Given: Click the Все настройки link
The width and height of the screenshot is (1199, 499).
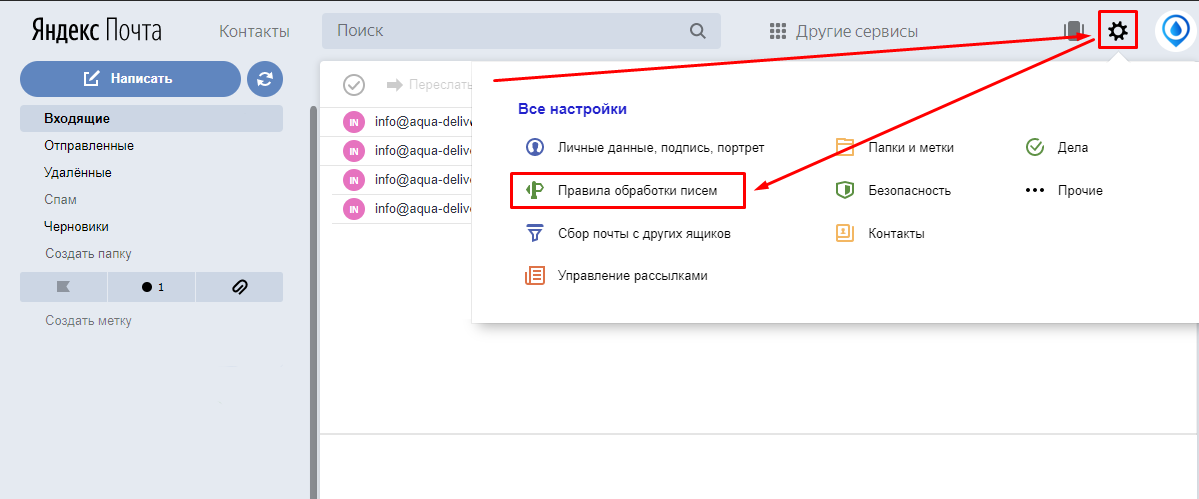Looking at the screenshot, I should tap(572, 109).
